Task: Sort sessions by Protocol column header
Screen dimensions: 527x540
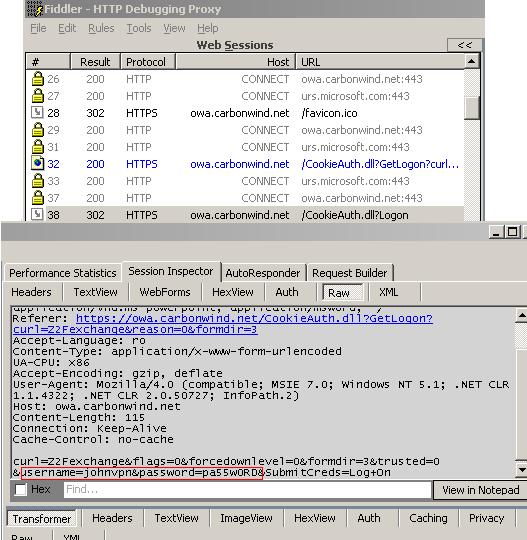Action: [x=148, y=62]
